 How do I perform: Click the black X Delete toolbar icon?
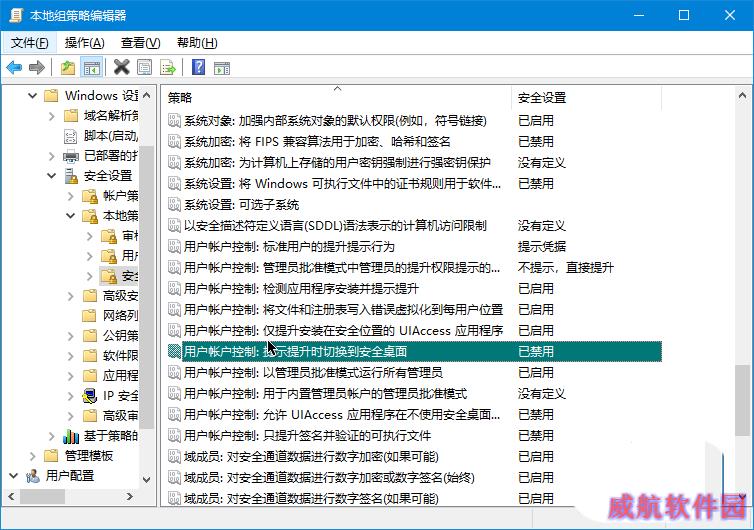pyautogui.click(x=121, y=67)
